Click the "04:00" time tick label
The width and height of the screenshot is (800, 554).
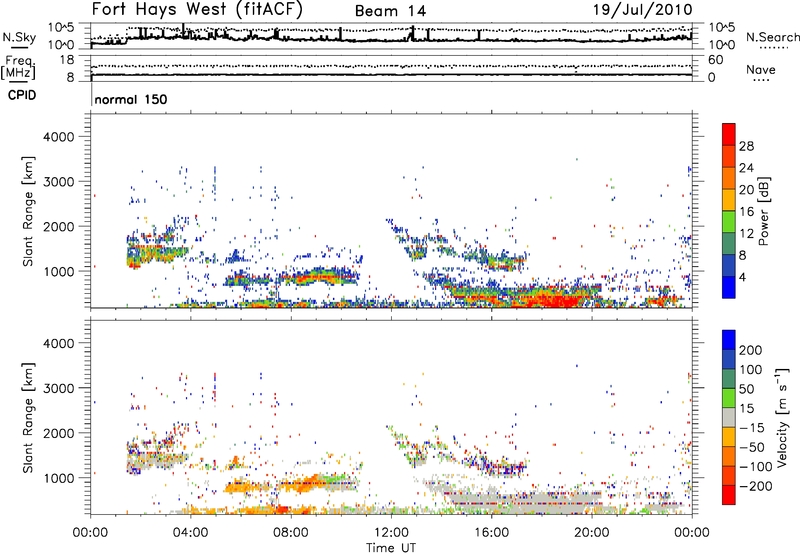pos(190,533)
